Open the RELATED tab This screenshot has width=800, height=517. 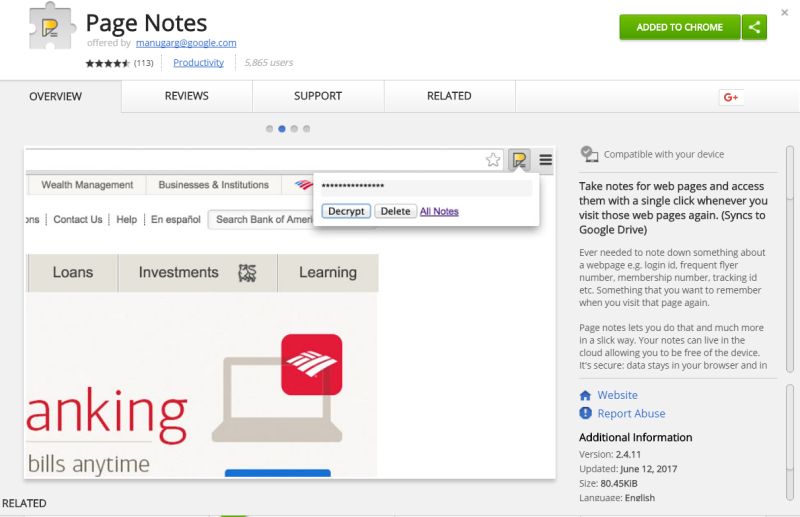click(x=449, y=96)
